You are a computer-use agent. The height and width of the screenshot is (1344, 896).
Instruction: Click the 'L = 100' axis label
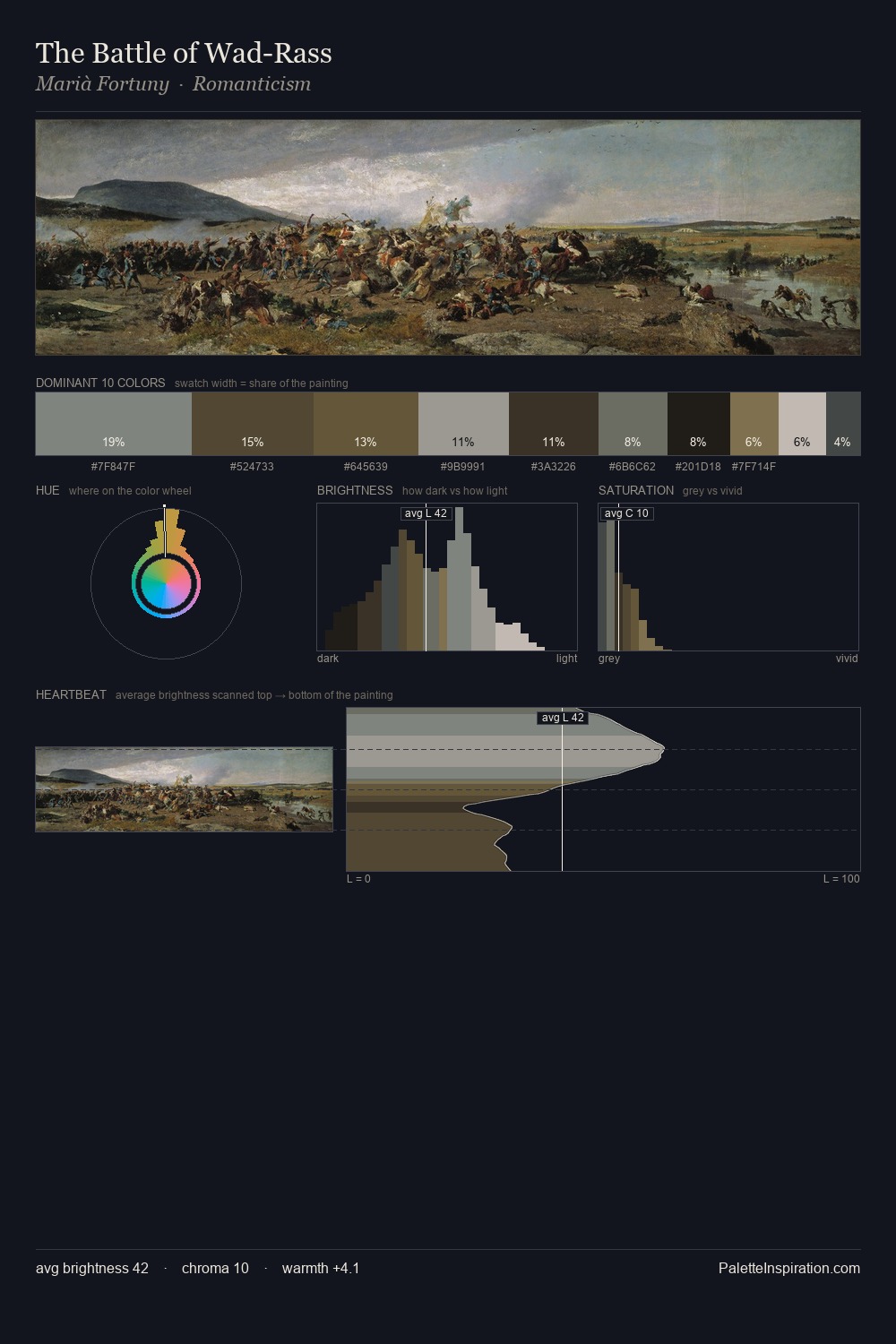[x=841, y=879]
